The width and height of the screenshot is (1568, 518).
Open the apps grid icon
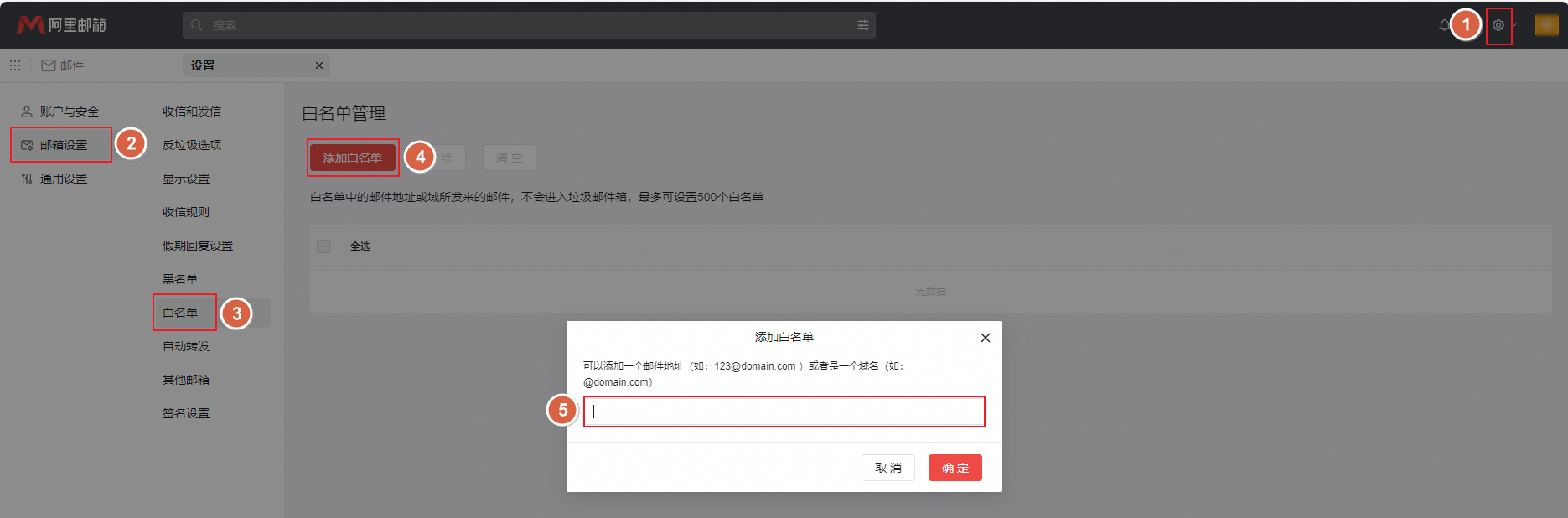[15, 65]
